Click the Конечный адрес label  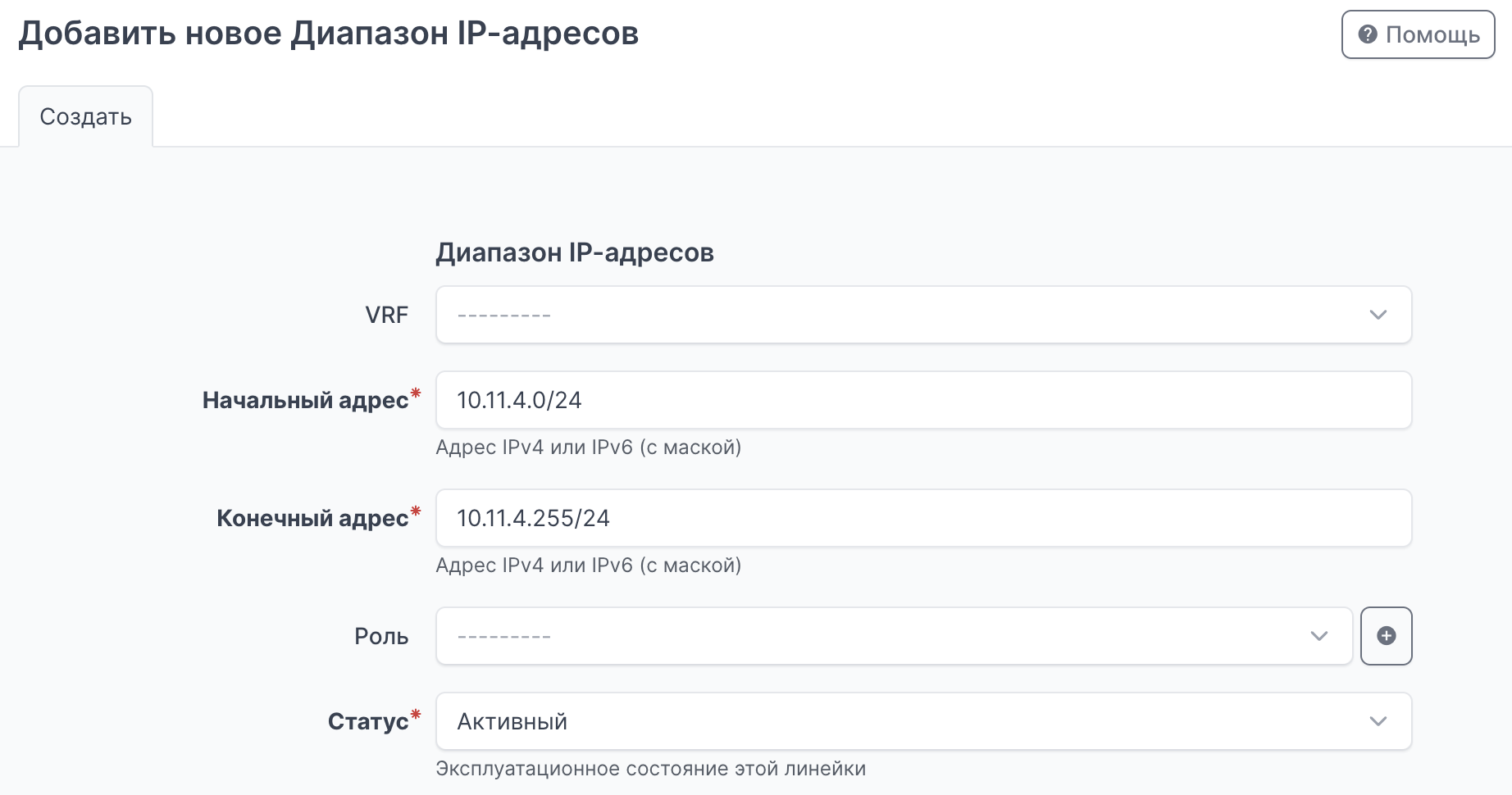pyautogui.click(x=312, y=518)
